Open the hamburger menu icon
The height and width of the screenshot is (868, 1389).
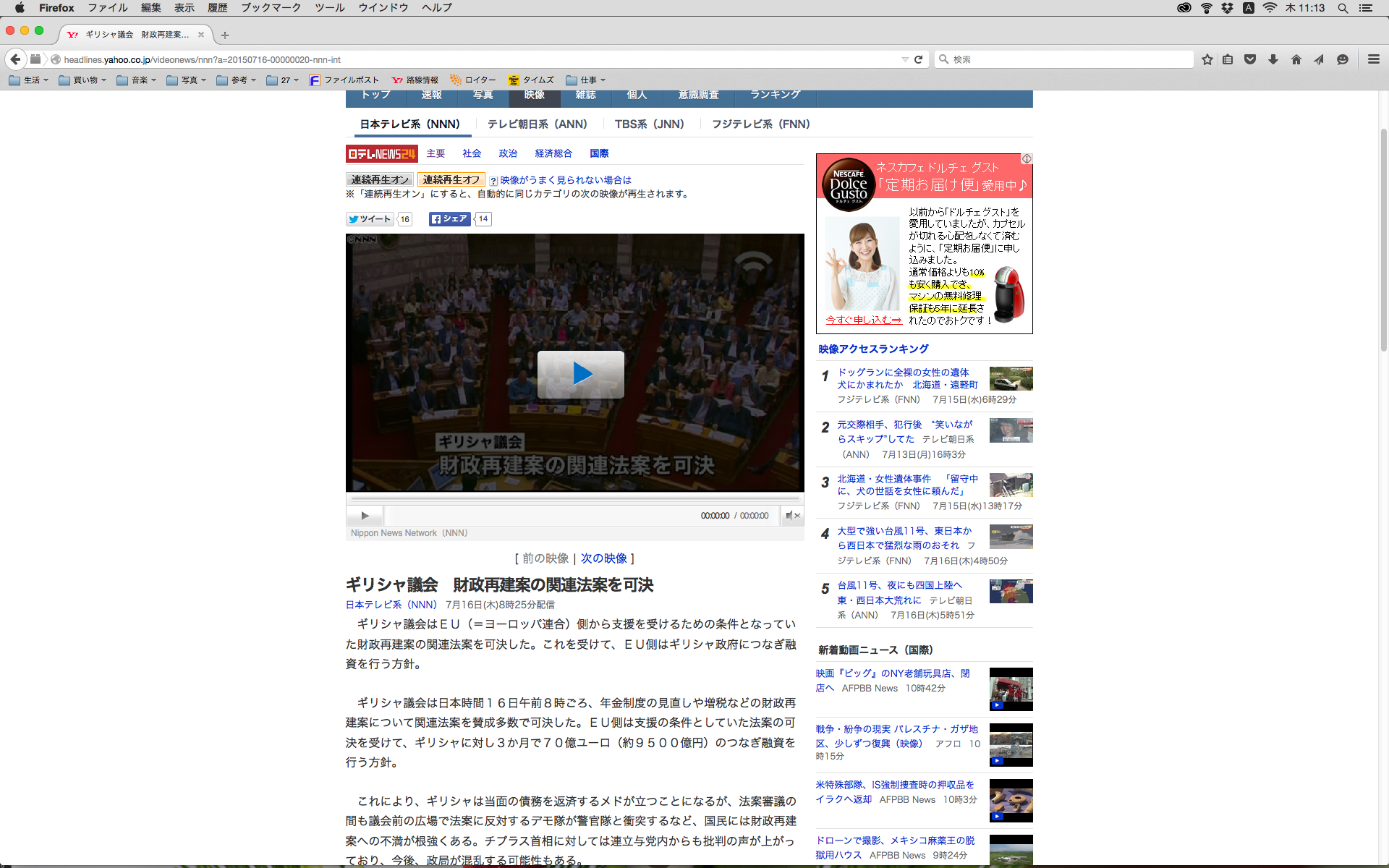pyautogui.click(x=1373, y=59)
